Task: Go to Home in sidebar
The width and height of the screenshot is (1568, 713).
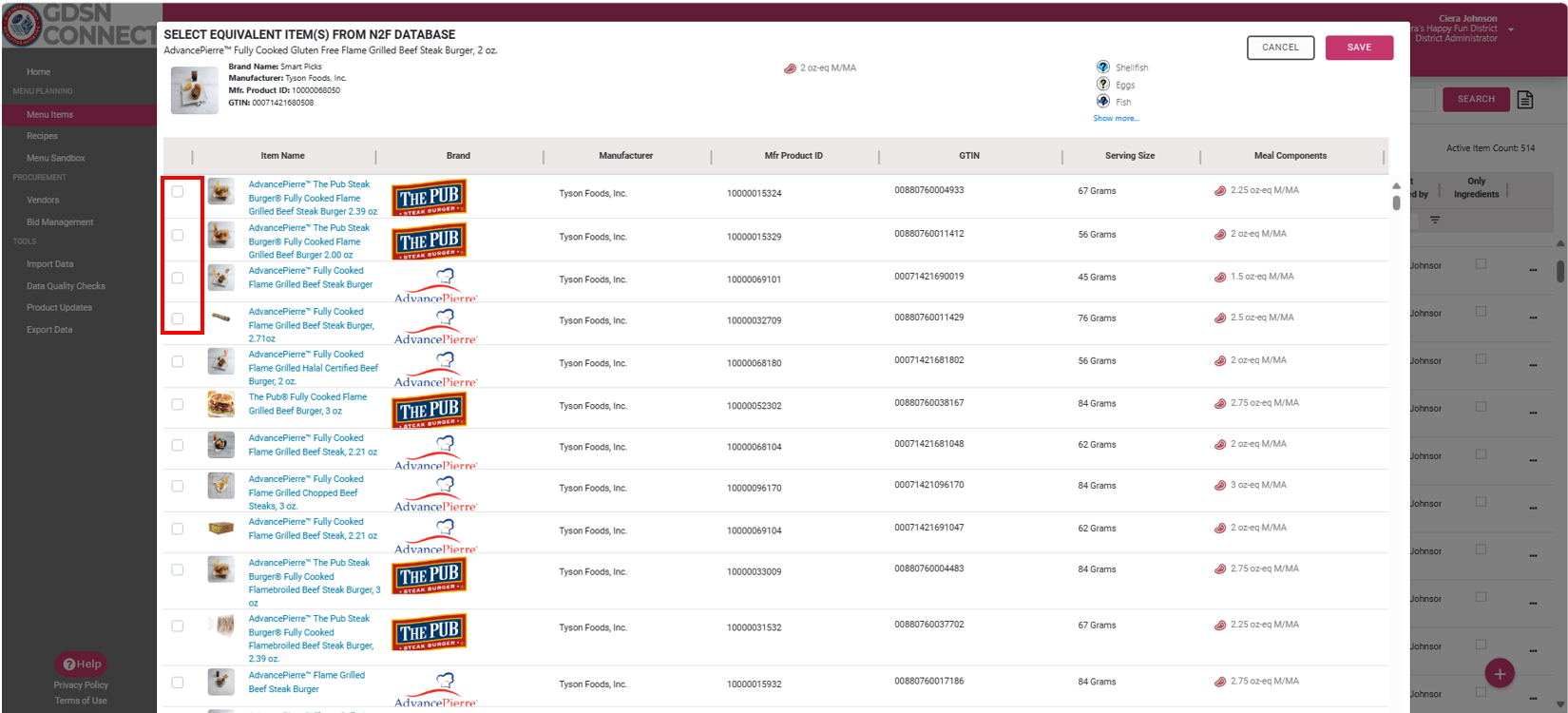Action: (38, 72)
